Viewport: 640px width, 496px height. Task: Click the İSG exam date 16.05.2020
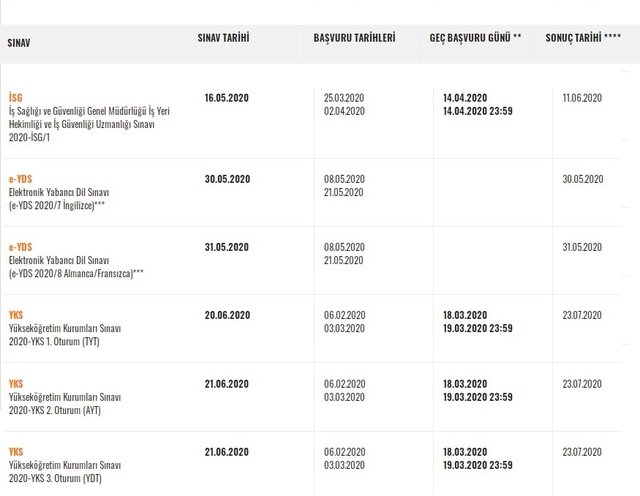pyautogui.click(x=226, y=98)
